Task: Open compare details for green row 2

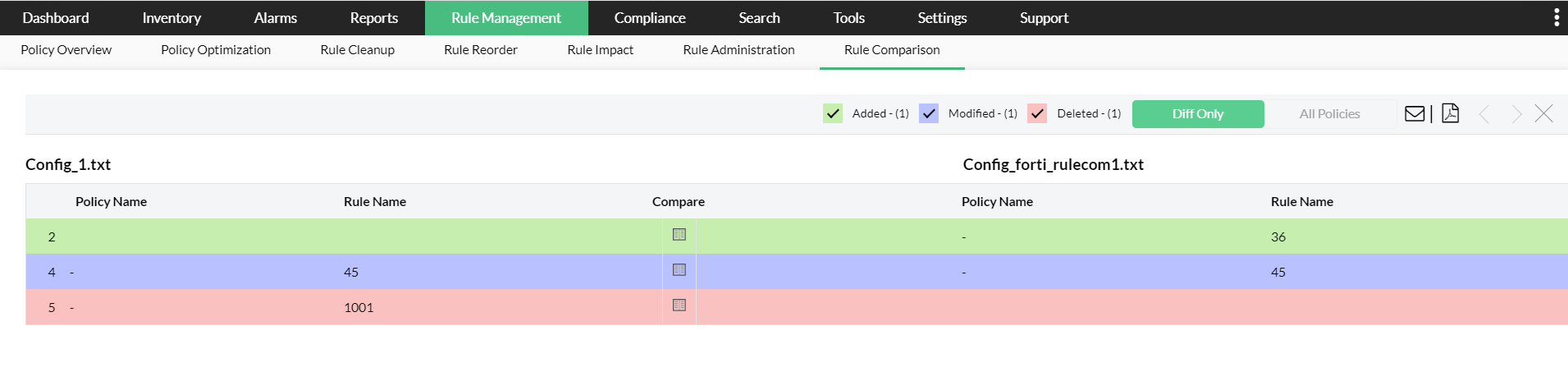Action: pos(679,235)
